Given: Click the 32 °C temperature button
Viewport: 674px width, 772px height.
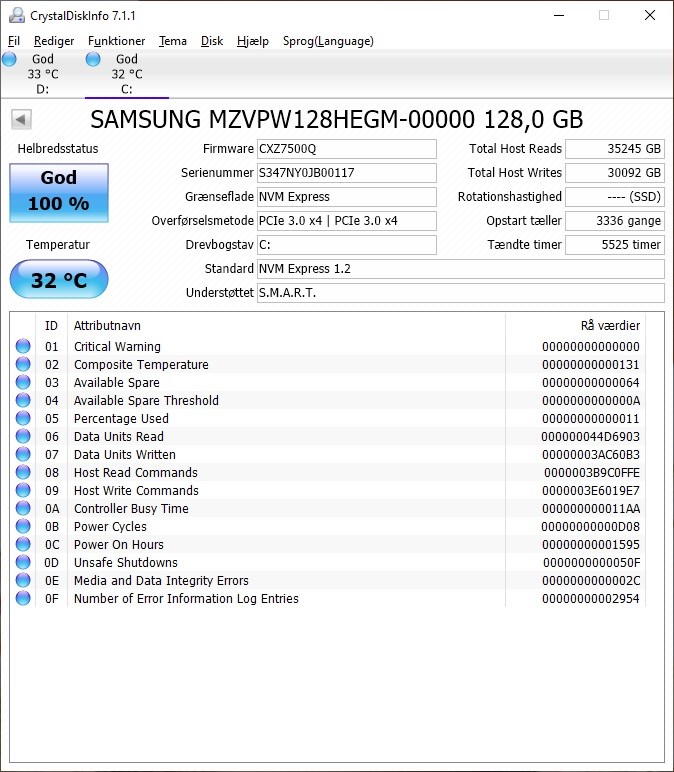Looking at the screenshot, I should tap(59, 280).
